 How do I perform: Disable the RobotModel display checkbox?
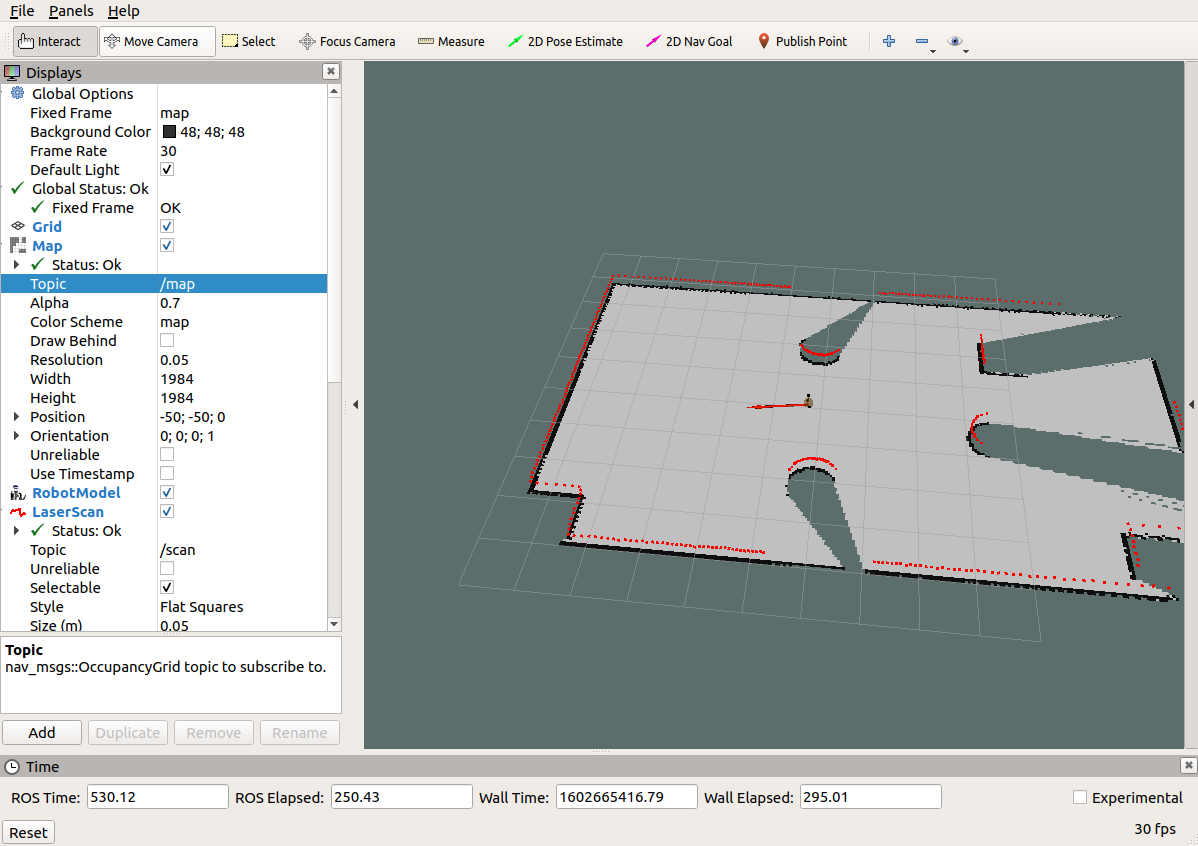click(167, 493)
